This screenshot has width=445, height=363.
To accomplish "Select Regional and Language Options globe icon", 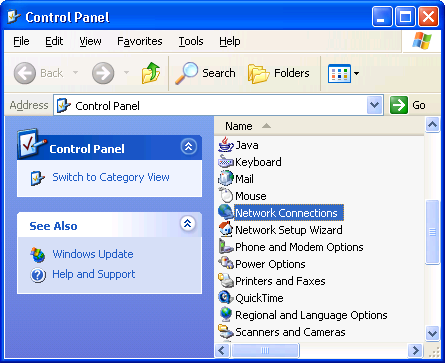I will coord(226,315).
